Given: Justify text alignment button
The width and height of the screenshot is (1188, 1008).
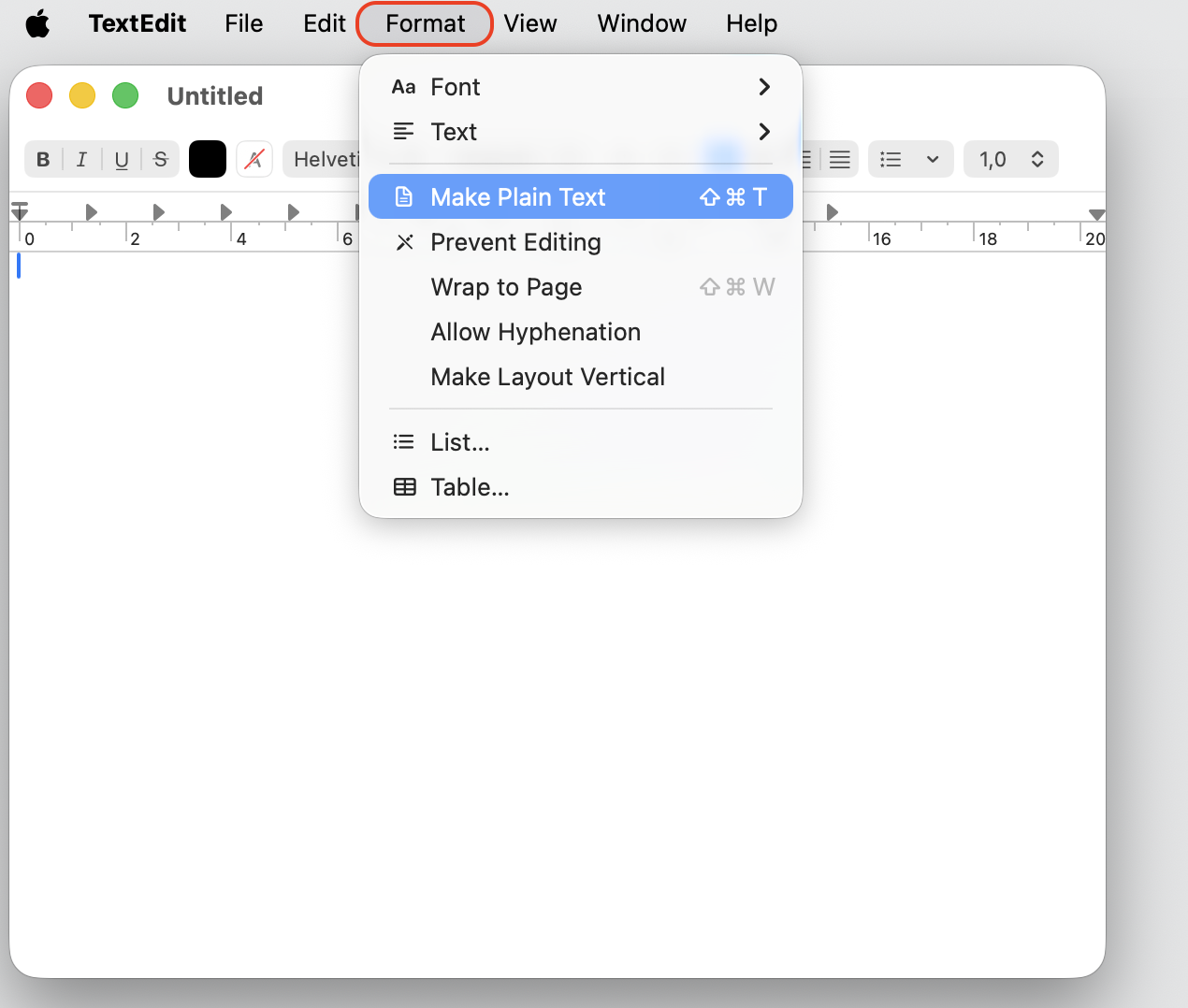Looking at the screenshot, I should tap(840, 159).
